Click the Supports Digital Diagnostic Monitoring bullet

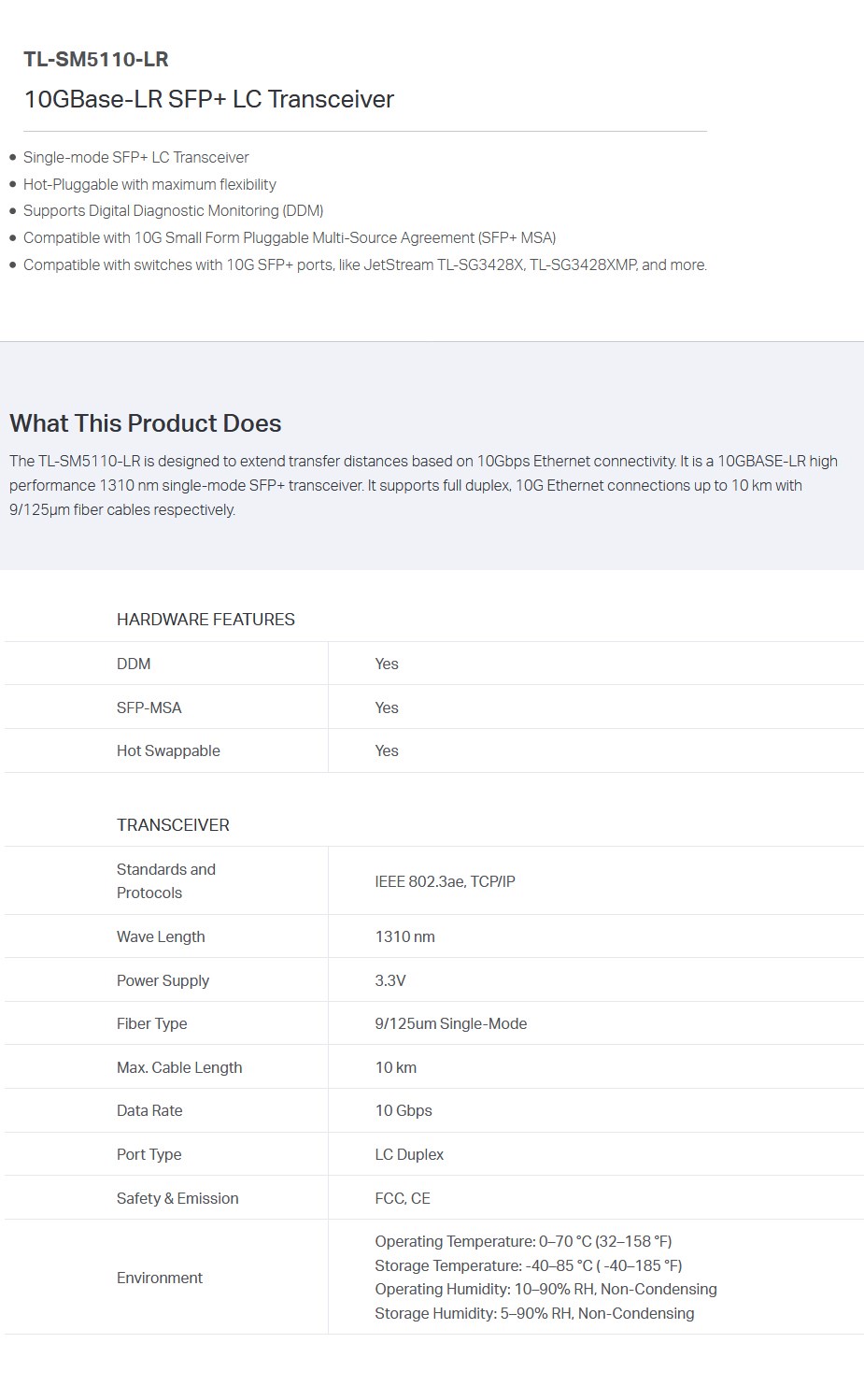[x=174, y=210]
